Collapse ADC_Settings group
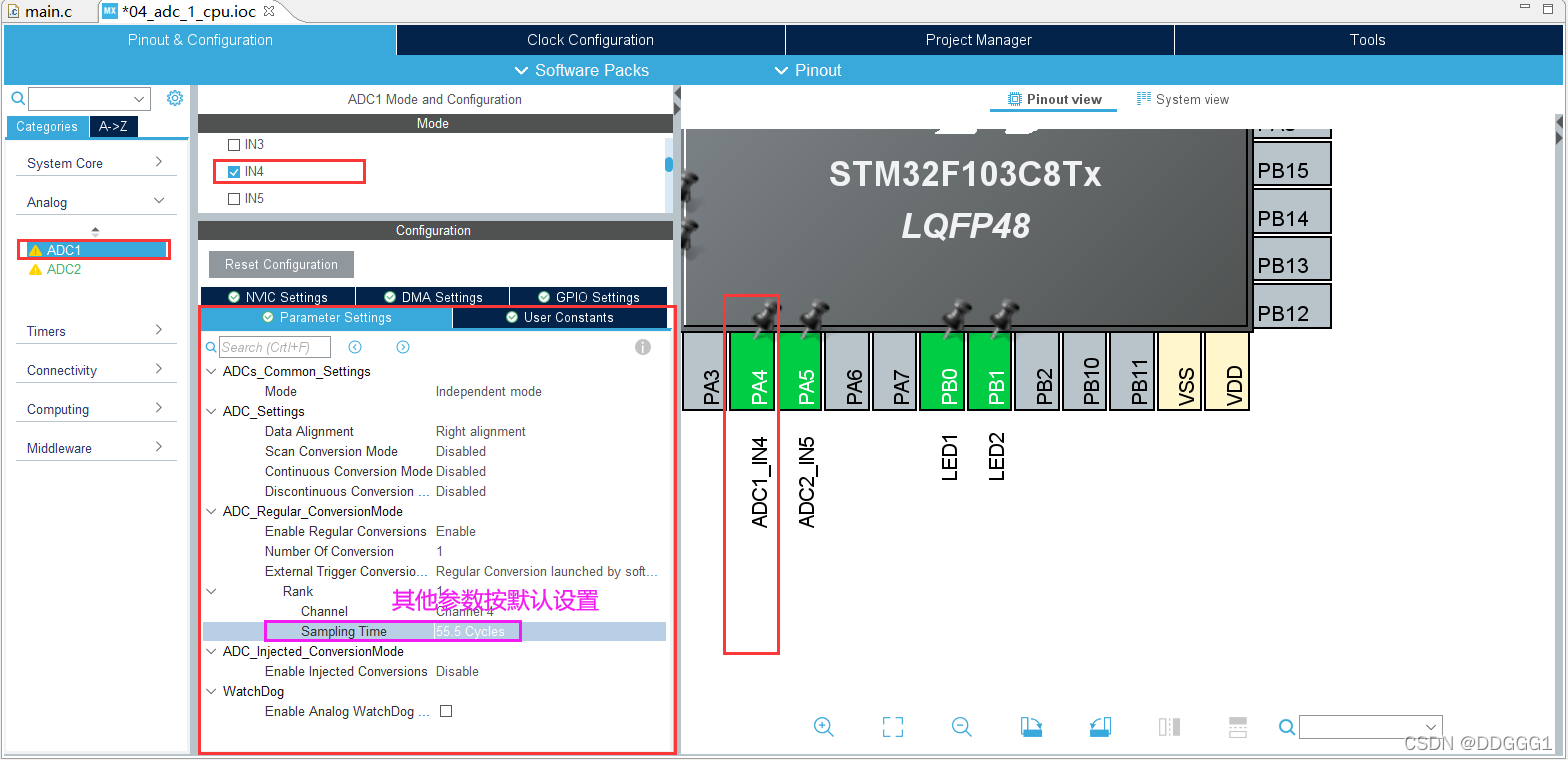1568x760 pixels. point(211,411)
